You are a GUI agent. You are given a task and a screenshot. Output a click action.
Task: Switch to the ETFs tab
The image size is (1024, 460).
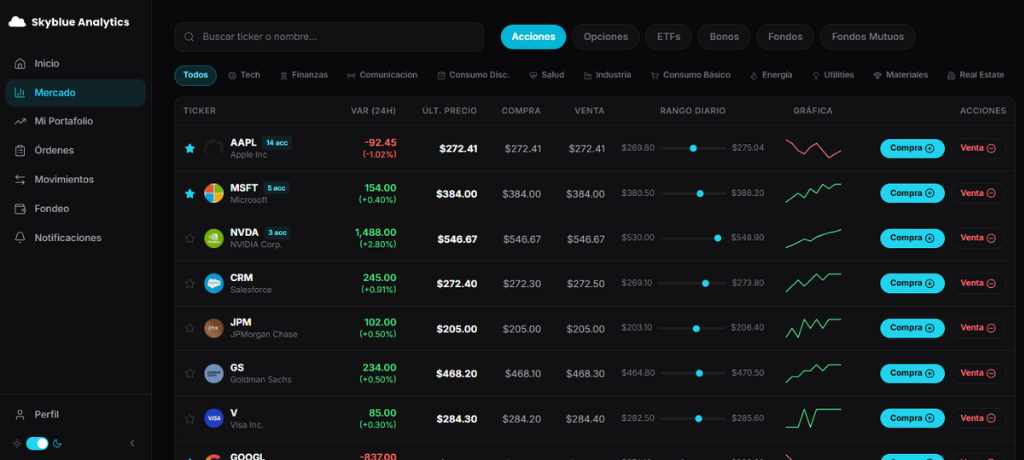coord(668,37)
